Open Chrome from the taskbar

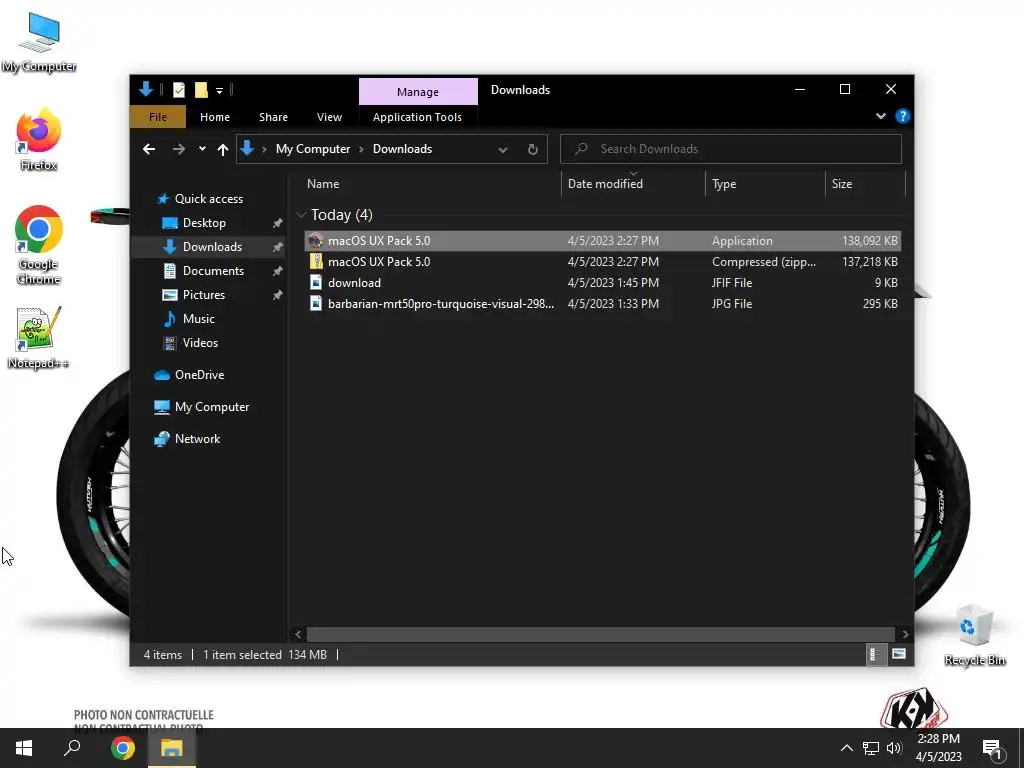123,748
